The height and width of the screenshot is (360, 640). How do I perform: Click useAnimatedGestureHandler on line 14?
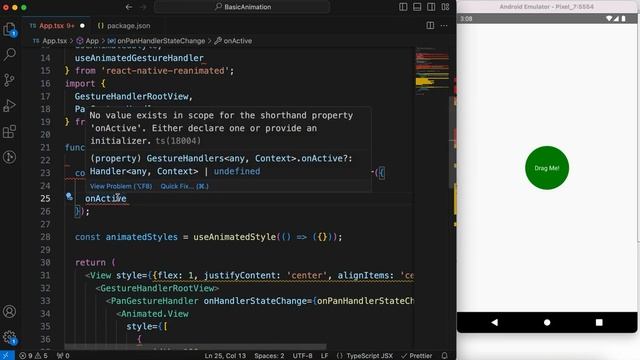tap(139, 58)
